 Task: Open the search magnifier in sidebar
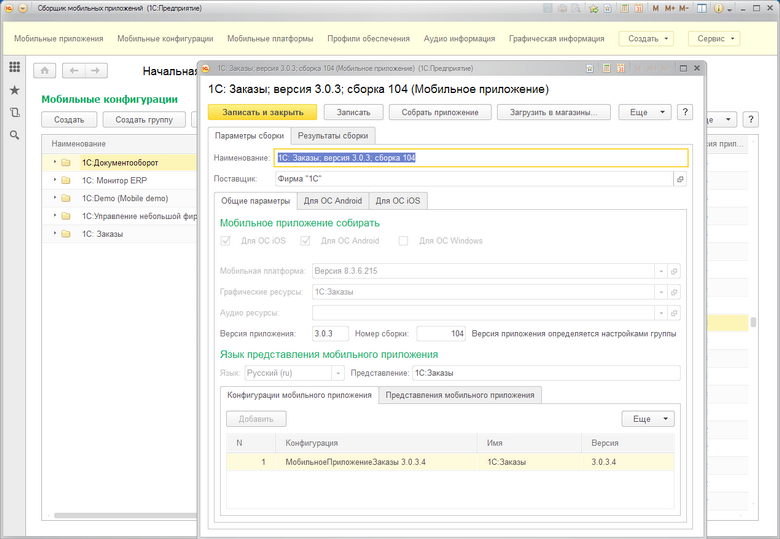pos(14,135)
